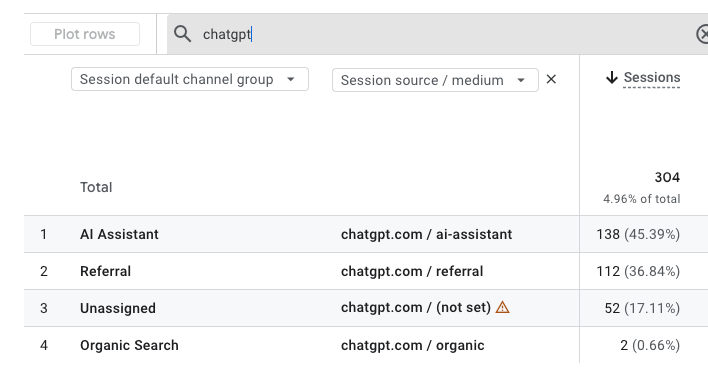Click the warning triangle next to (not set)

click(502, 308)
